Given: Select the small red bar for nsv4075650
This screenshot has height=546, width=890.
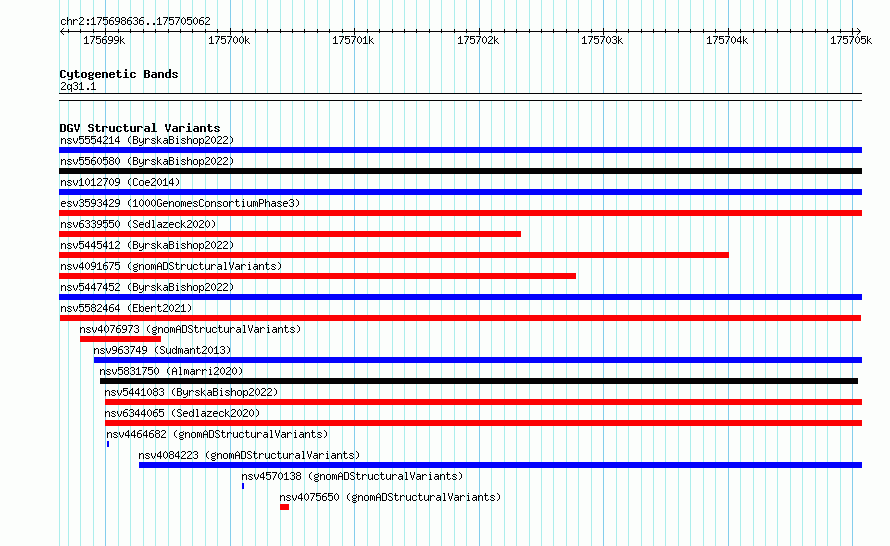Looking at the screenshot, I should pyautogui.click(x=284, y=507).
